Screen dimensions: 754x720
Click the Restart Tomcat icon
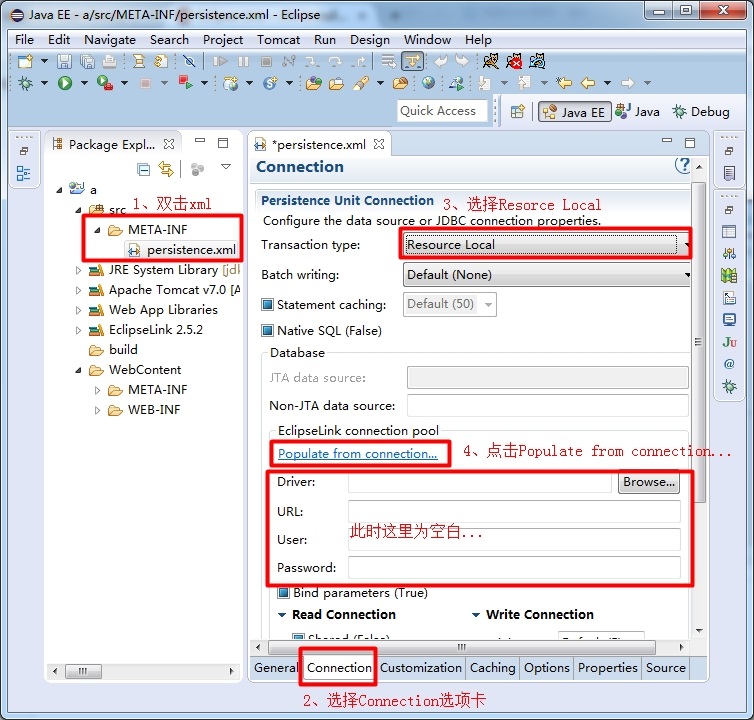[x=537, y=61]
